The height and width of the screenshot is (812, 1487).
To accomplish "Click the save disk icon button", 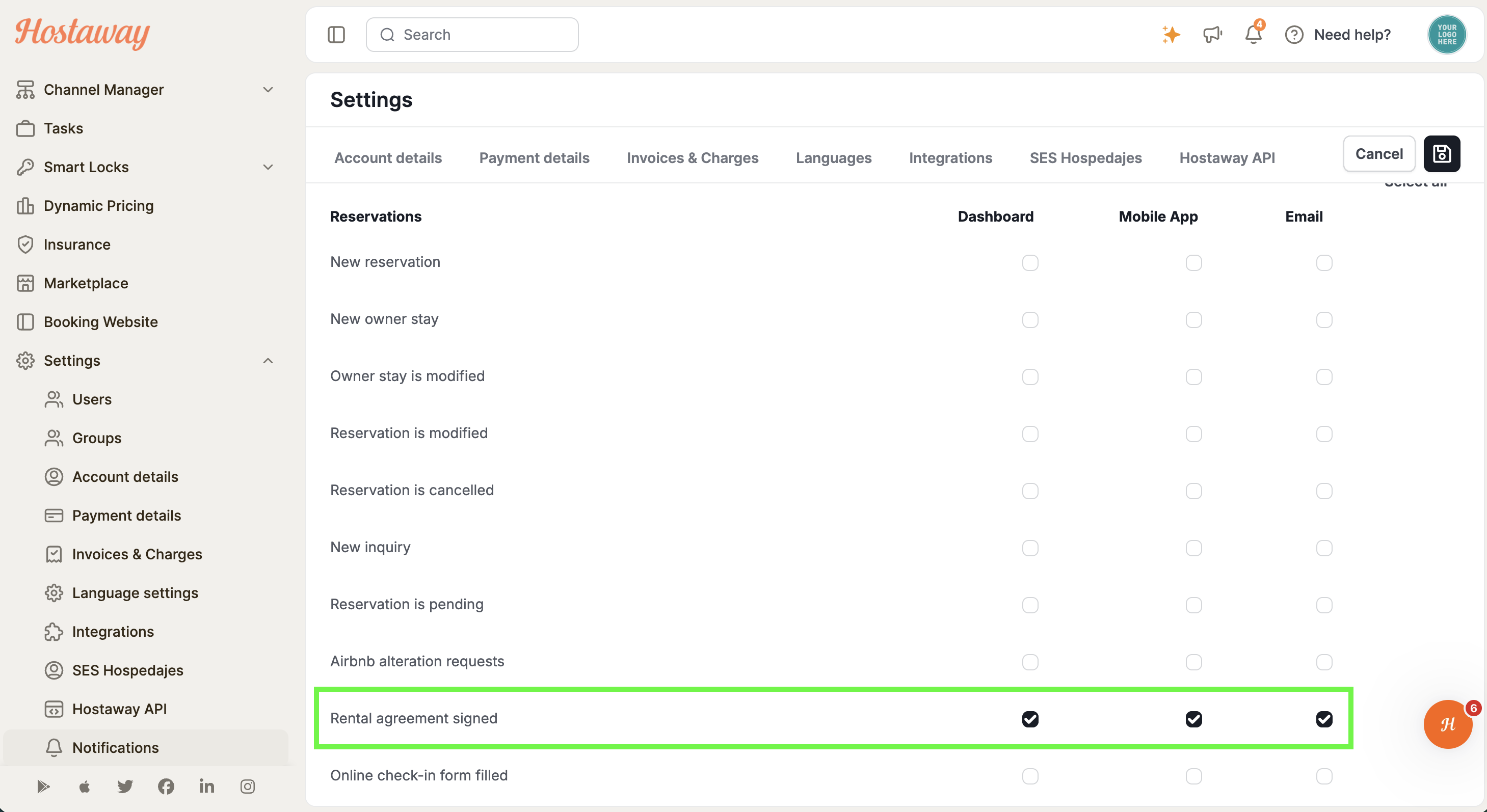I will tap(1442, 154).
